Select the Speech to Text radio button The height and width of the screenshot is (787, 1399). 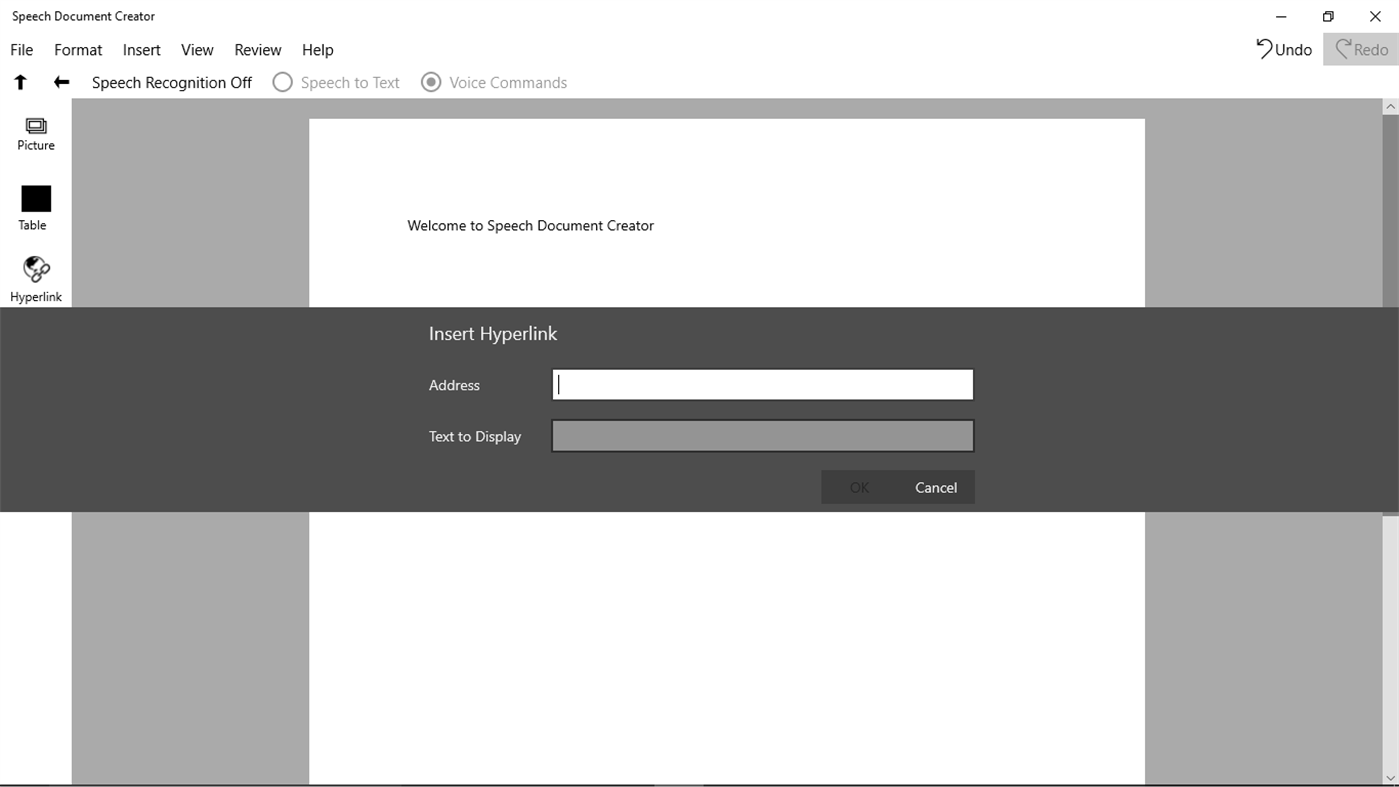click(282, 82)
